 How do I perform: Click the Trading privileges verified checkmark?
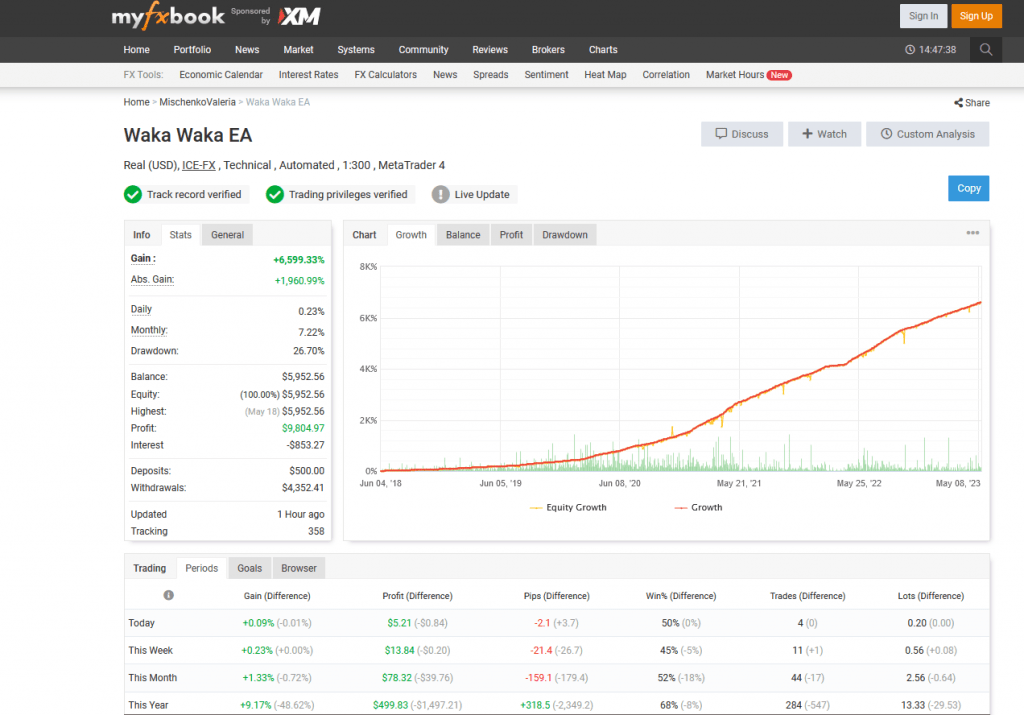coord(275,194)
